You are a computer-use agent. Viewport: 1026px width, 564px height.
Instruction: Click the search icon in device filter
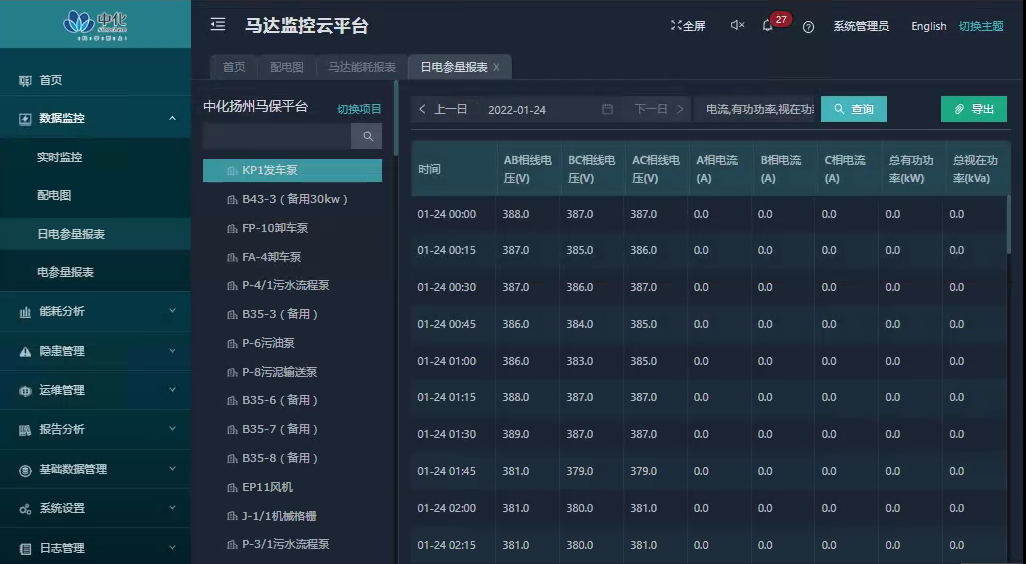pos(367,136)
